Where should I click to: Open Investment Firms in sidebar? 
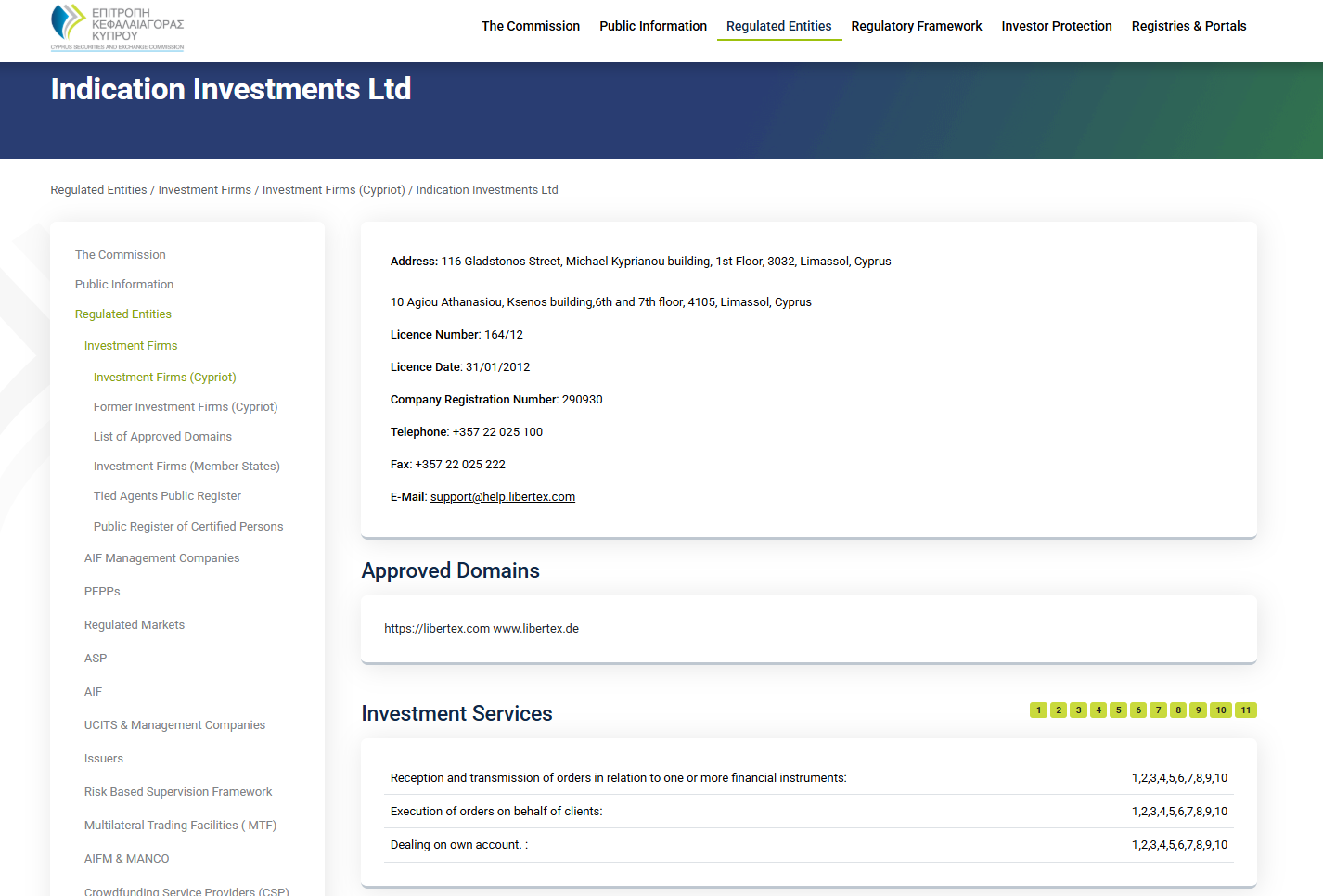[131, 346]
